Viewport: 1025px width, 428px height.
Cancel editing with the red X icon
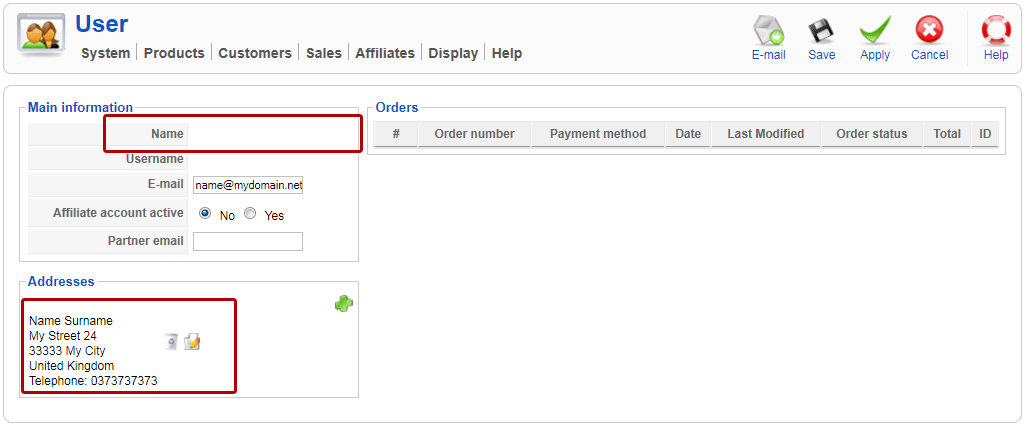pyautogui.click(x=929, y=38)
